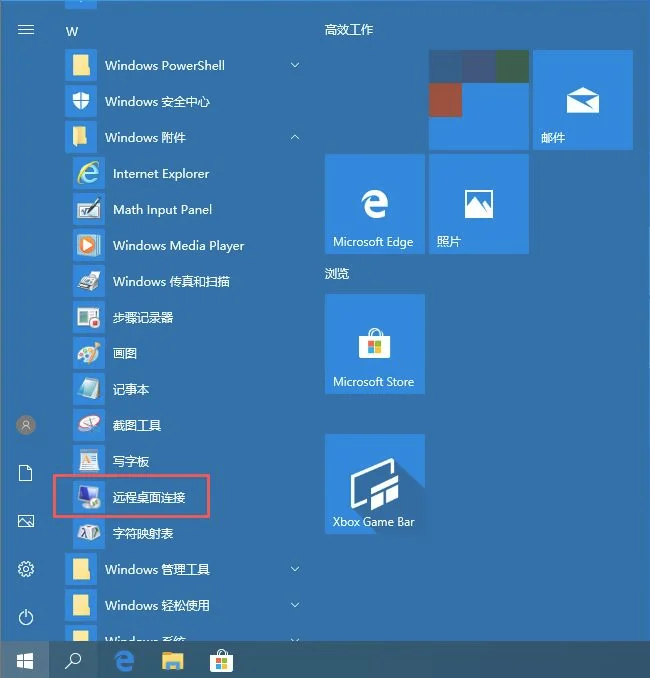Click the user account avatar icon
650x678 pixels.
coord(26,425)
